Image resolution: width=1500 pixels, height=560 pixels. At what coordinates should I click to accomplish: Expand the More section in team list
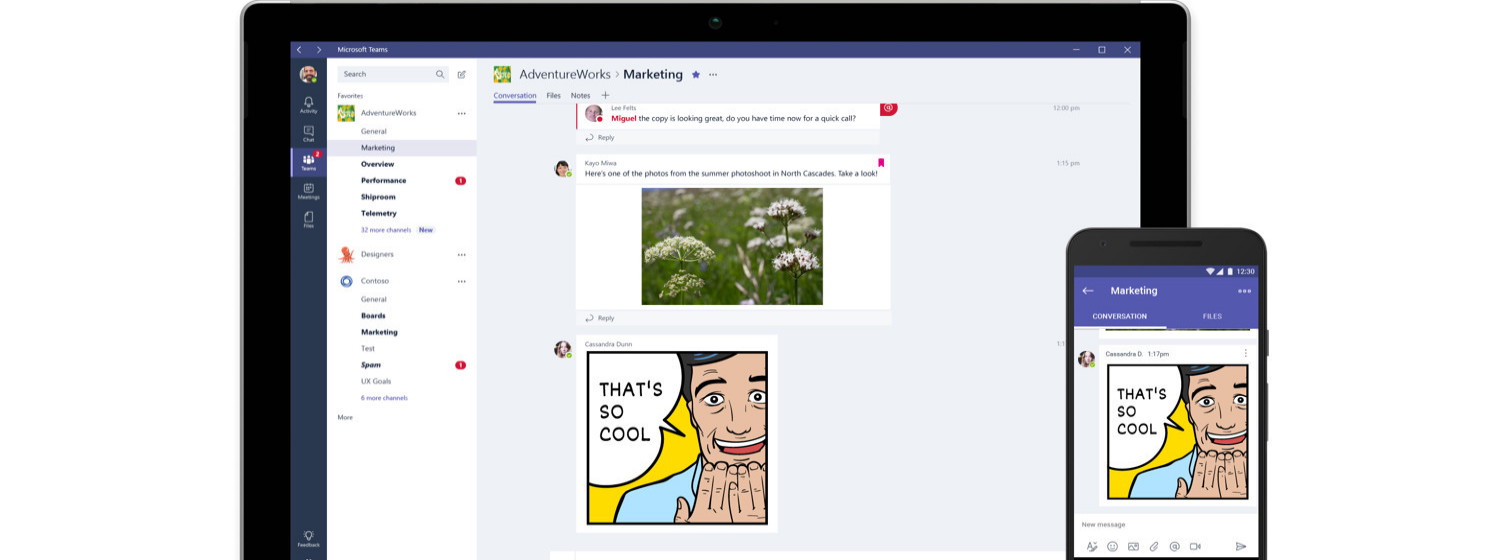click(345, 417)
